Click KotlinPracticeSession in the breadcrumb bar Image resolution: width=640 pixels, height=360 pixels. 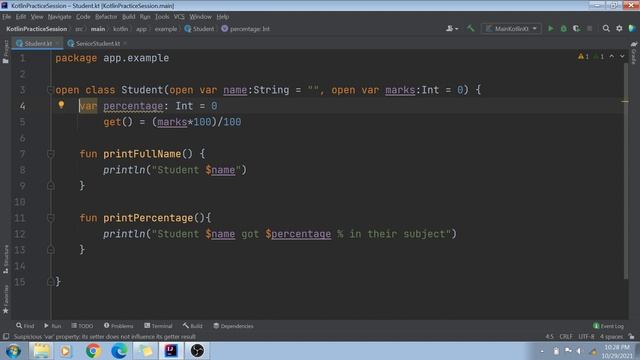pos(37,29)
